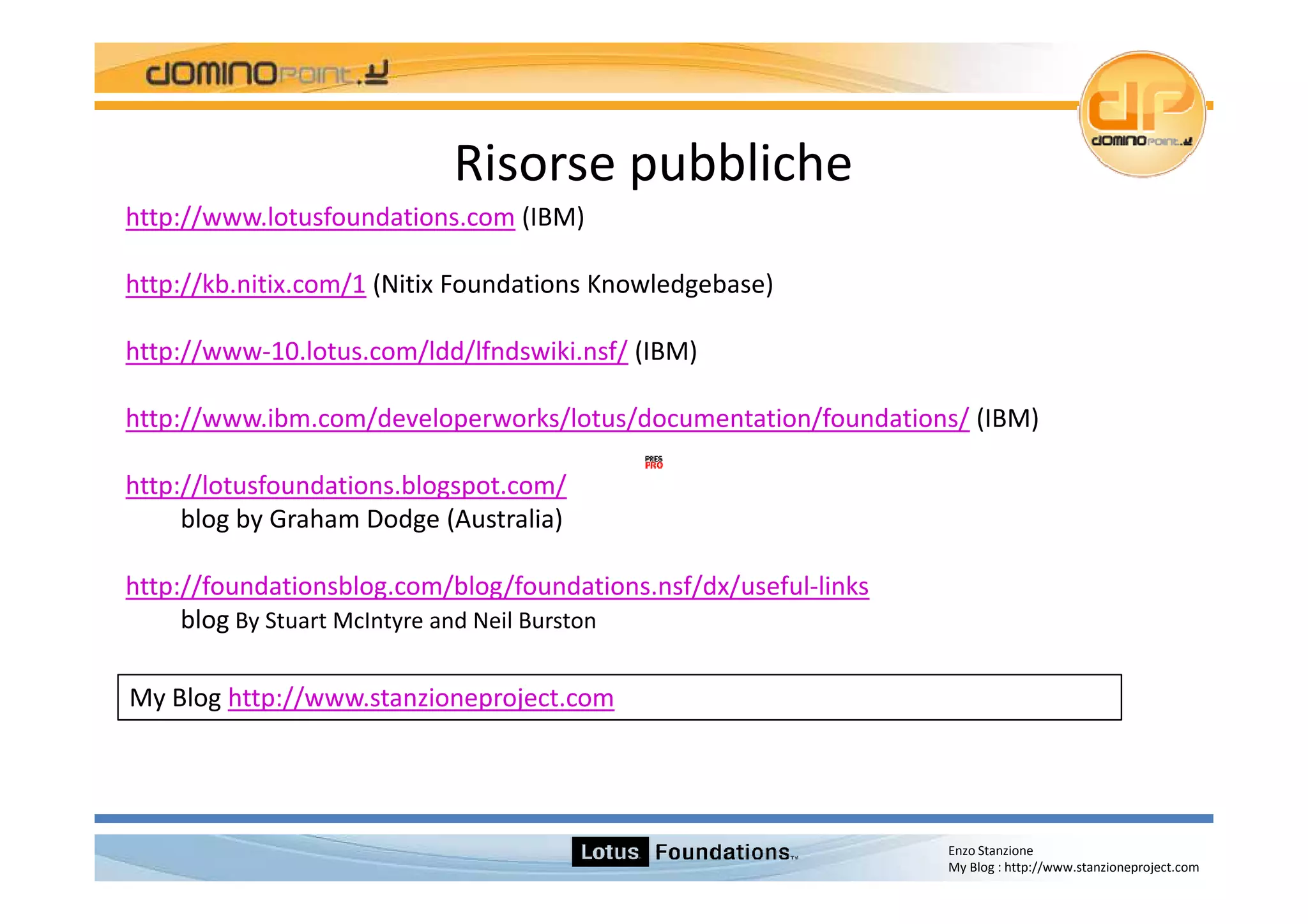The image size is (1308, 924).
Task: Open the foundationsblog.com useful-links URL
Action: (498, 586)
